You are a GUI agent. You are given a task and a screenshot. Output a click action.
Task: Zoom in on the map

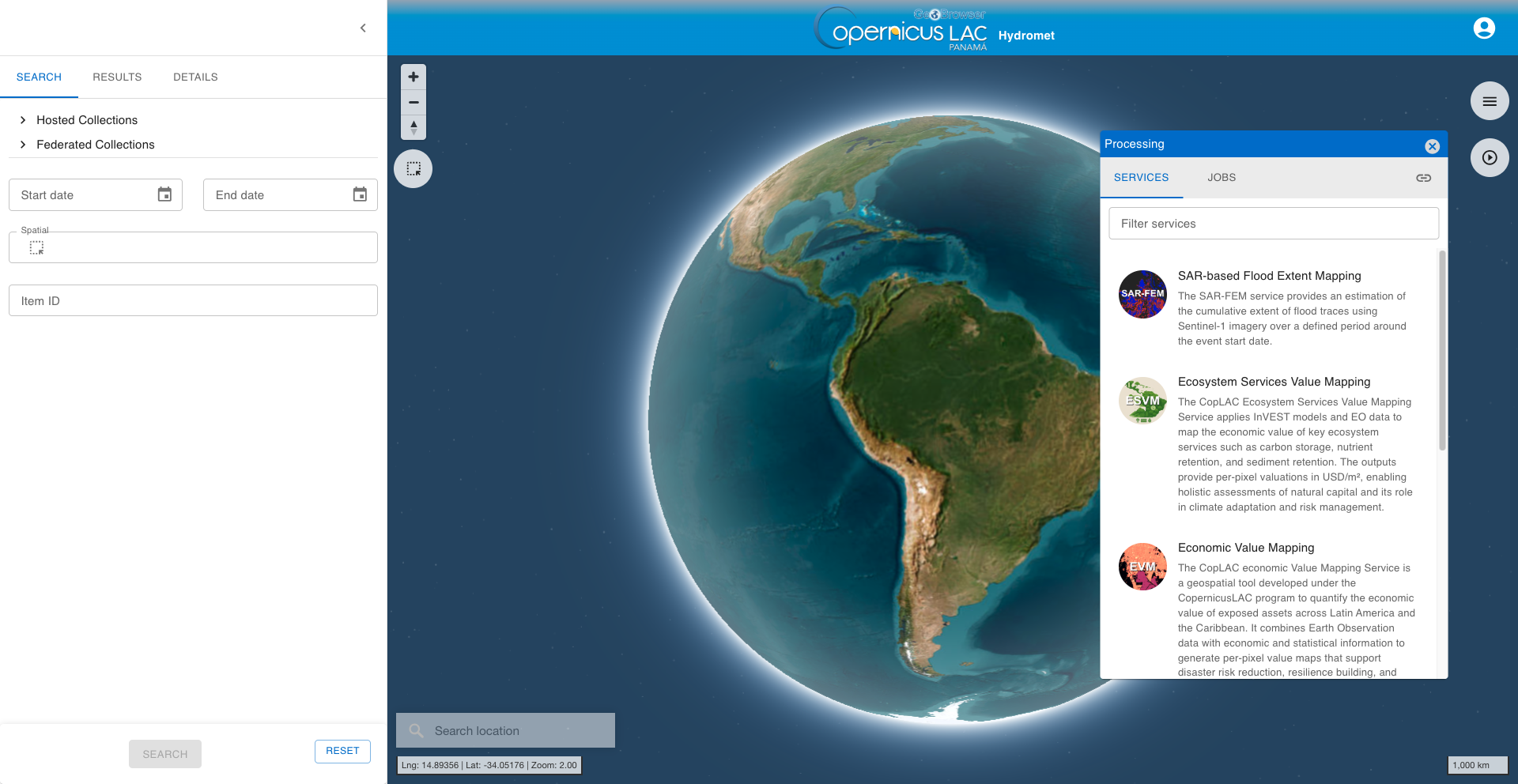coord(413,77)
